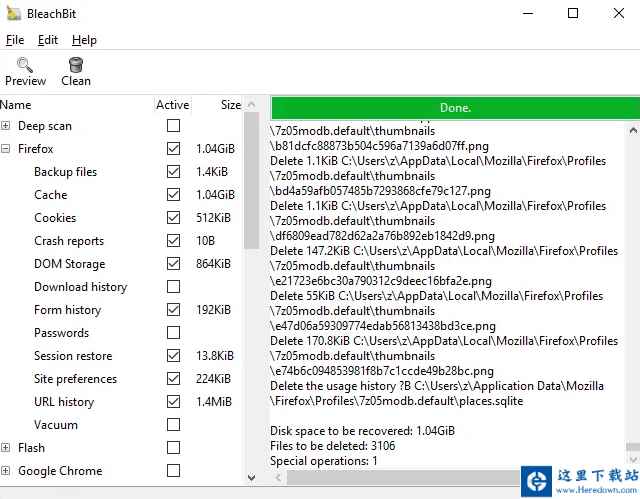The width and height of the screenshot is (640, 499).
Task: Uncheck Crash reports checkbox
Action: click(x=173, y=241)
